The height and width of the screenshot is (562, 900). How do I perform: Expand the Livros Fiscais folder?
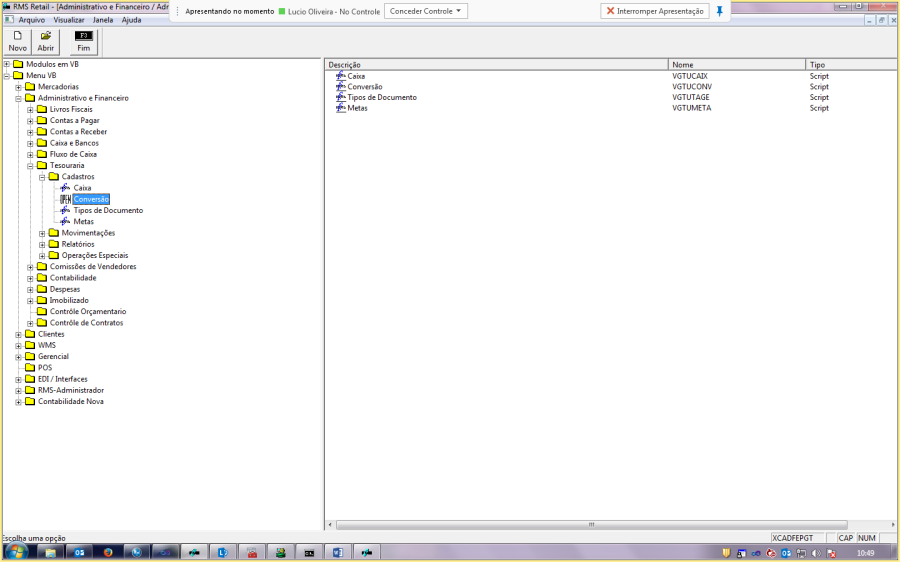tap(30, 110)
